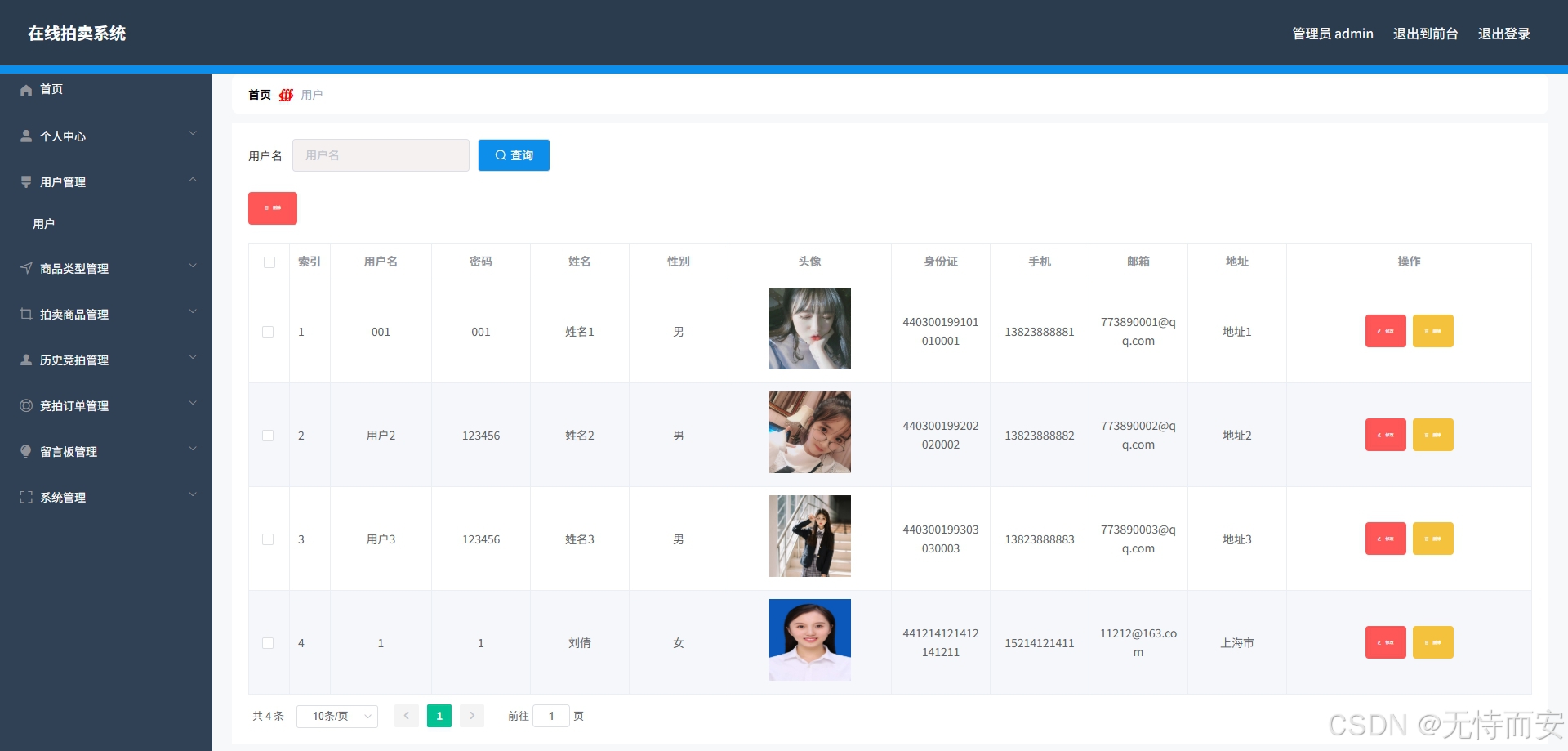
Task: Click 管理员 admin in the top bar
Action: coord(1333,34)
